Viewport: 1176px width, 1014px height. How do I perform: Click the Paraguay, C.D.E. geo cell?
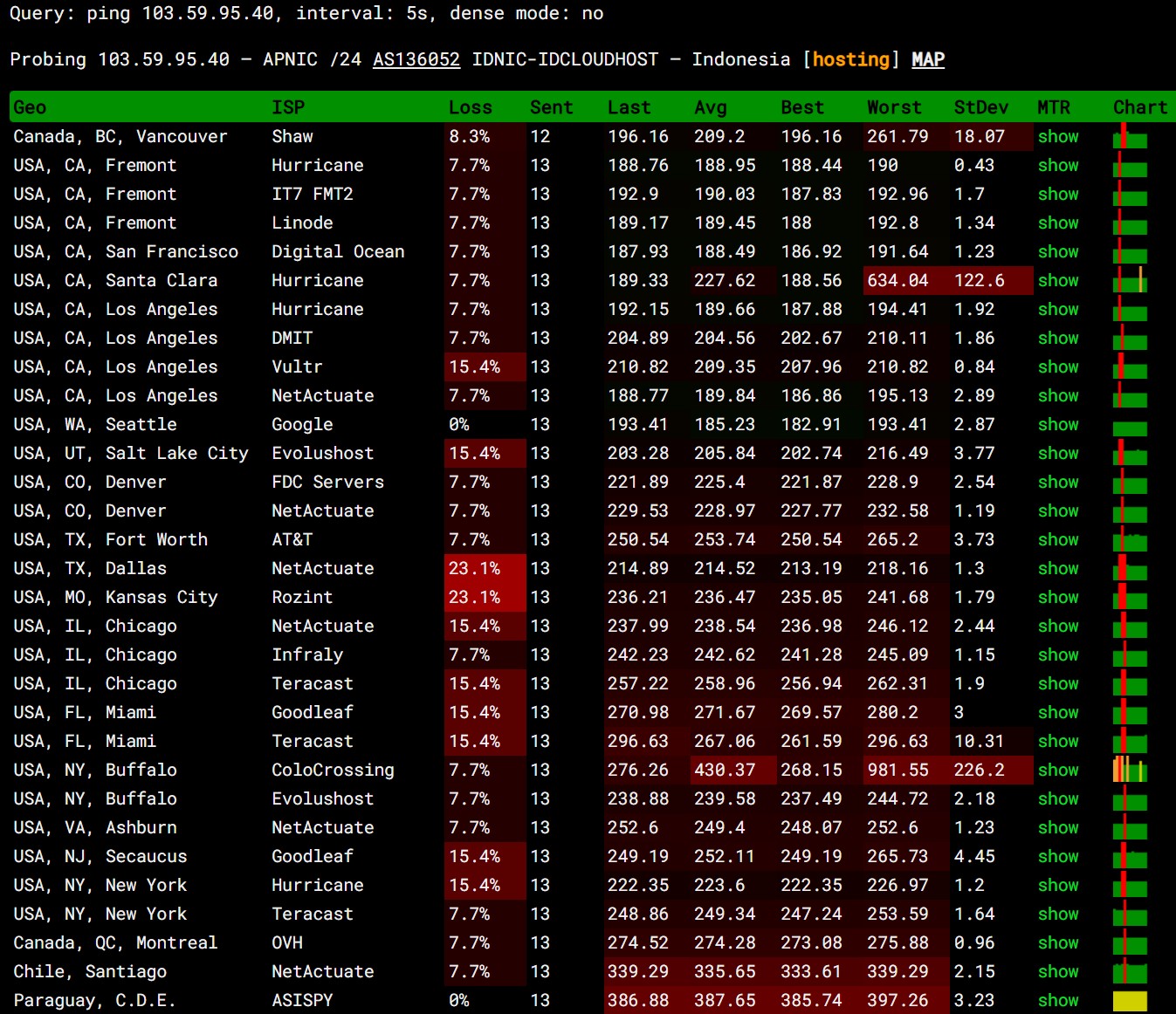[94, 1000]
